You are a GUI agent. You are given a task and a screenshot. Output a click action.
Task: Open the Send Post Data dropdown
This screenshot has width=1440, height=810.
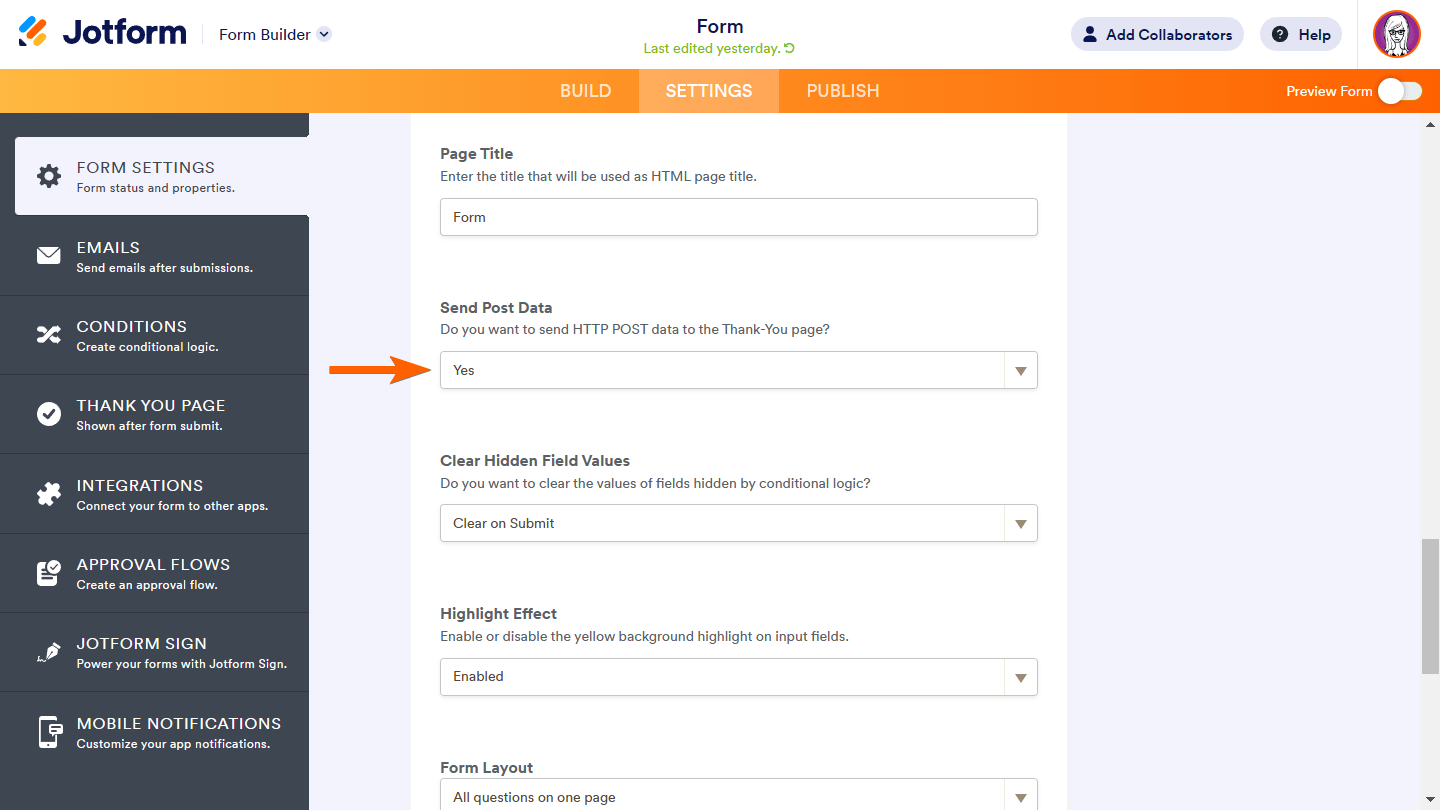point(738,370)
